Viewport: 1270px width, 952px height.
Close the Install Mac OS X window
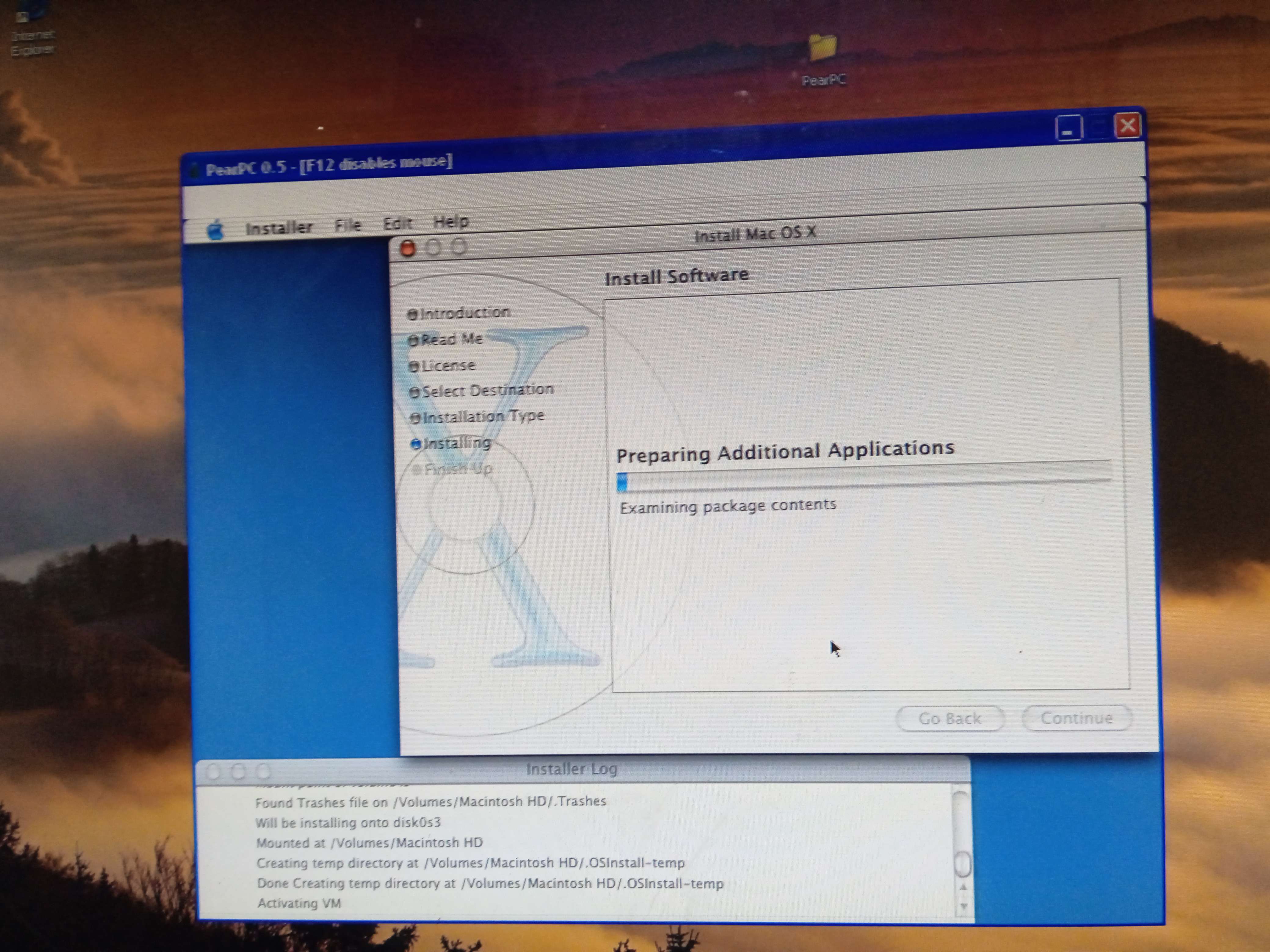[408, 248]
